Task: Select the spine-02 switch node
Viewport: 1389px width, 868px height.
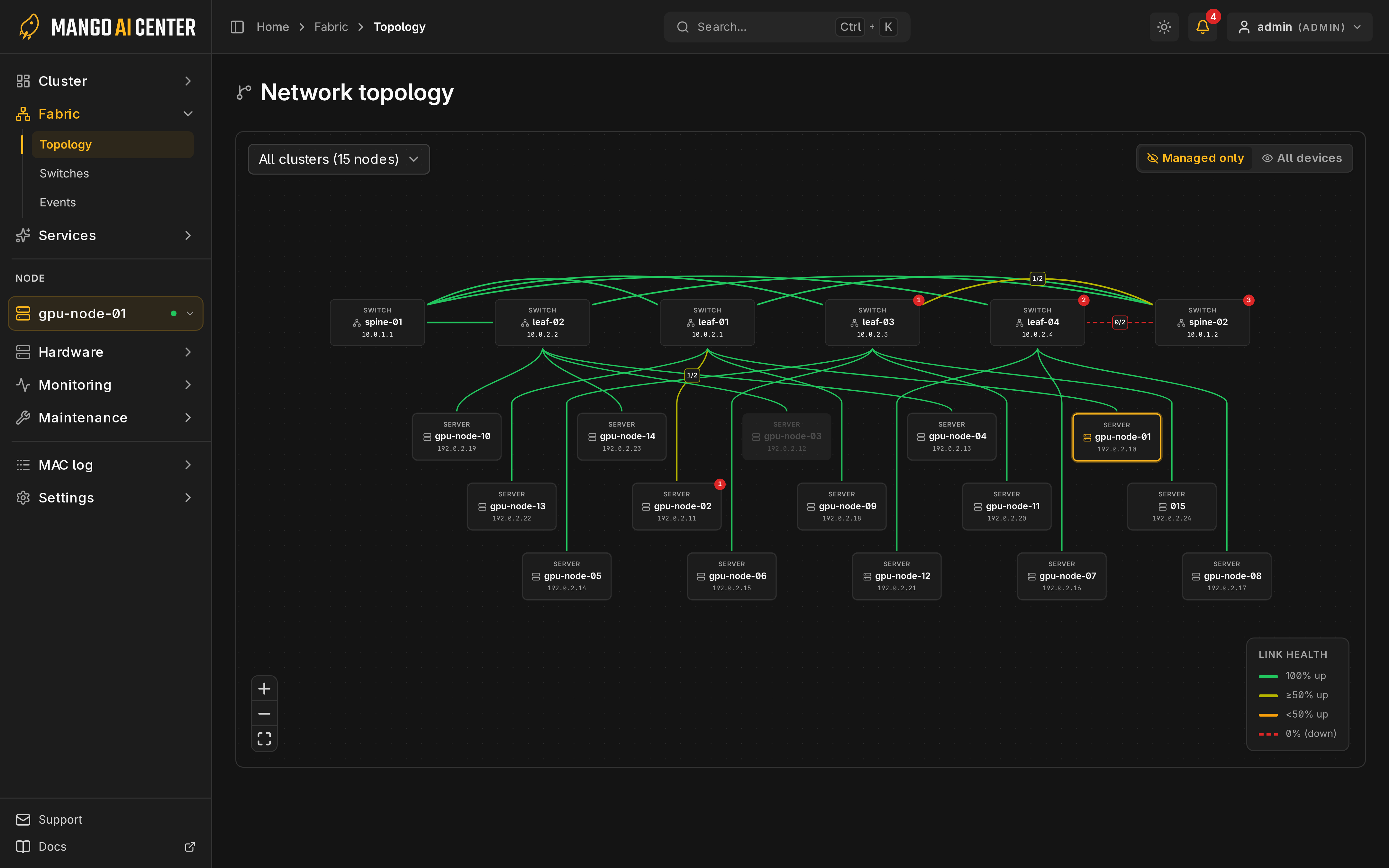Action: tap(1202, 322)
